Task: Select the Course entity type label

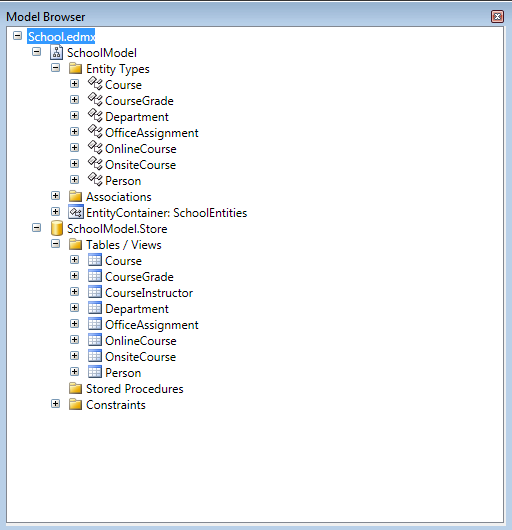Action: tap(123, 85)
